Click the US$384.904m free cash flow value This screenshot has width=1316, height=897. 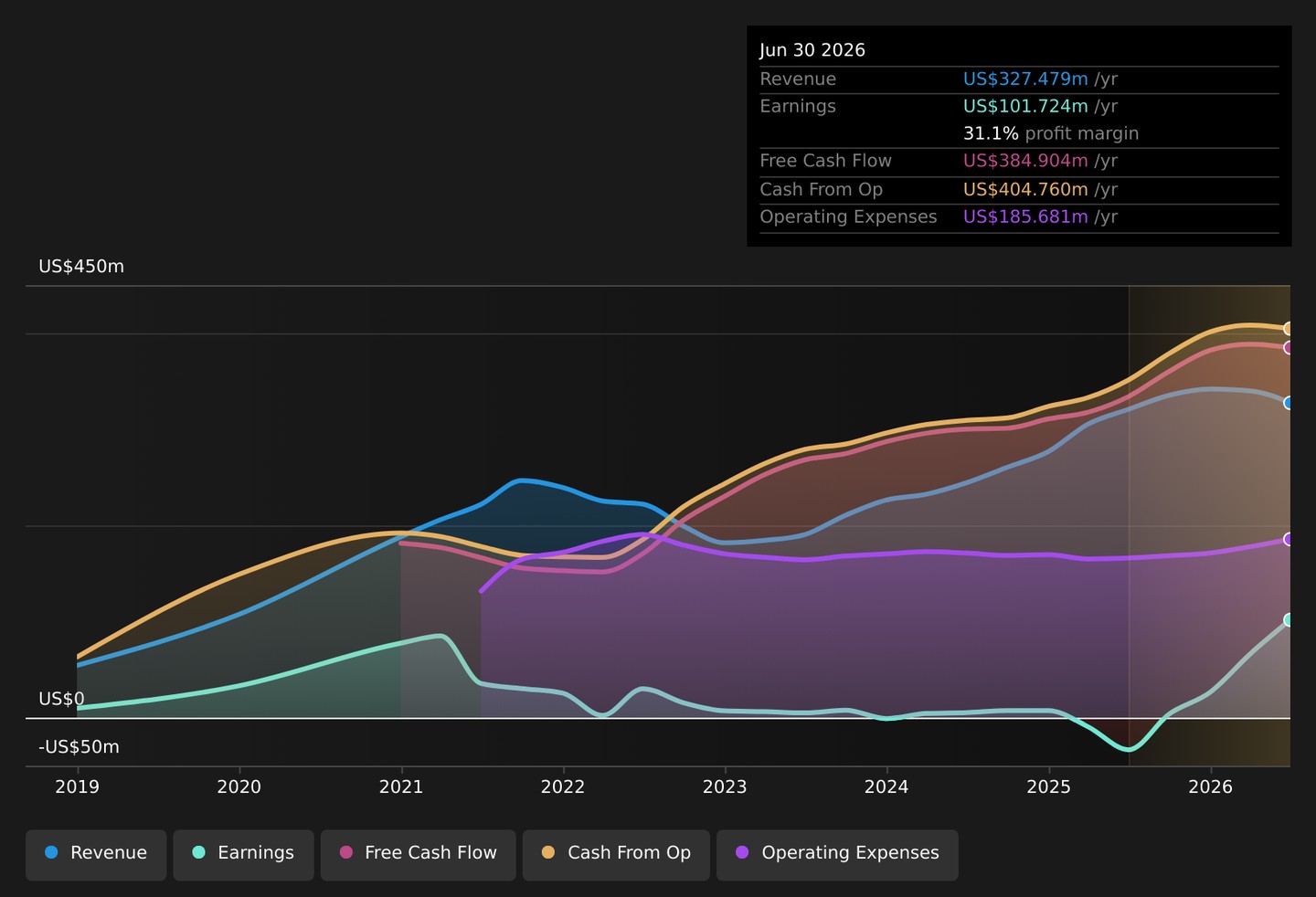pos(1025,161)
